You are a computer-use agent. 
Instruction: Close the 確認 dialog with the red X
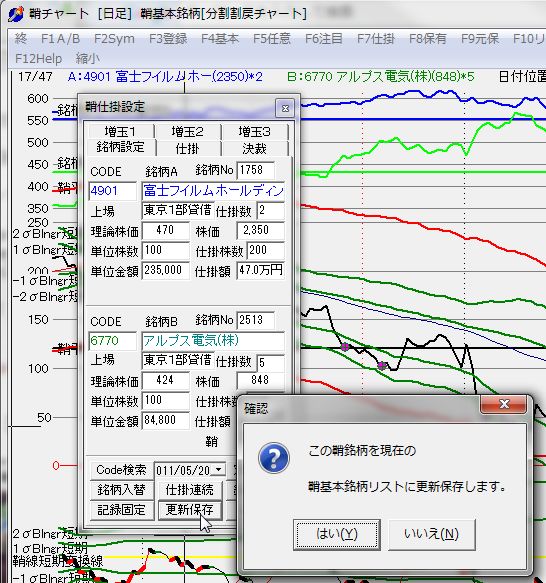coord(504,404)
